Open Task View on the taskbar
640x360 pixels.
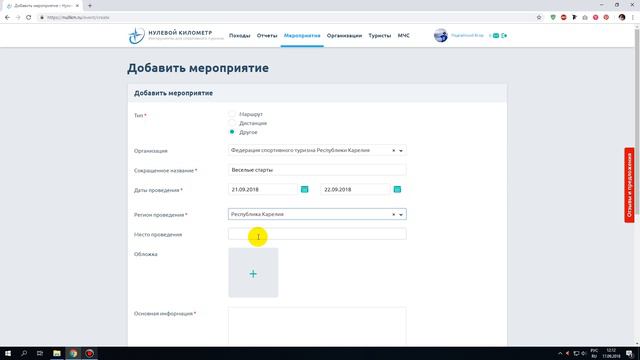point(40,353)
